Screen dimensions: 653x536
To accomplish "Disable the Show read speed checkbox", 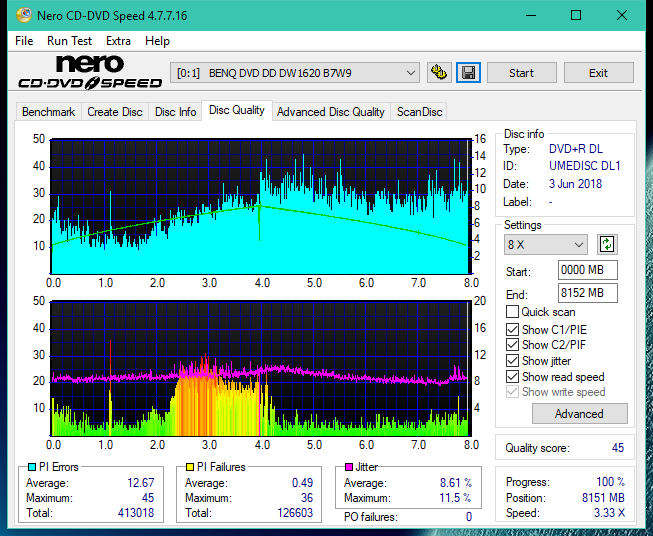I will (x=512, y=376).
